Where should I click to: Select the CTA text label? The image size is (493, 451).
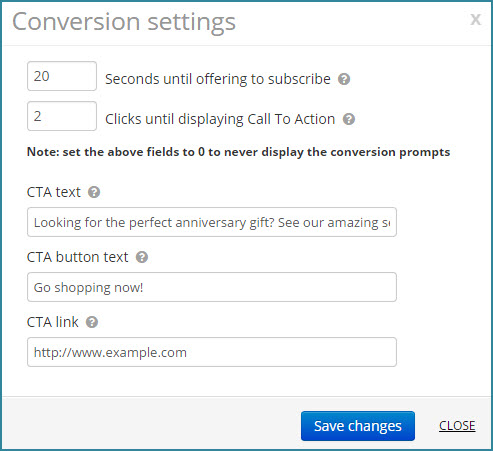click(x=54, y=192)
